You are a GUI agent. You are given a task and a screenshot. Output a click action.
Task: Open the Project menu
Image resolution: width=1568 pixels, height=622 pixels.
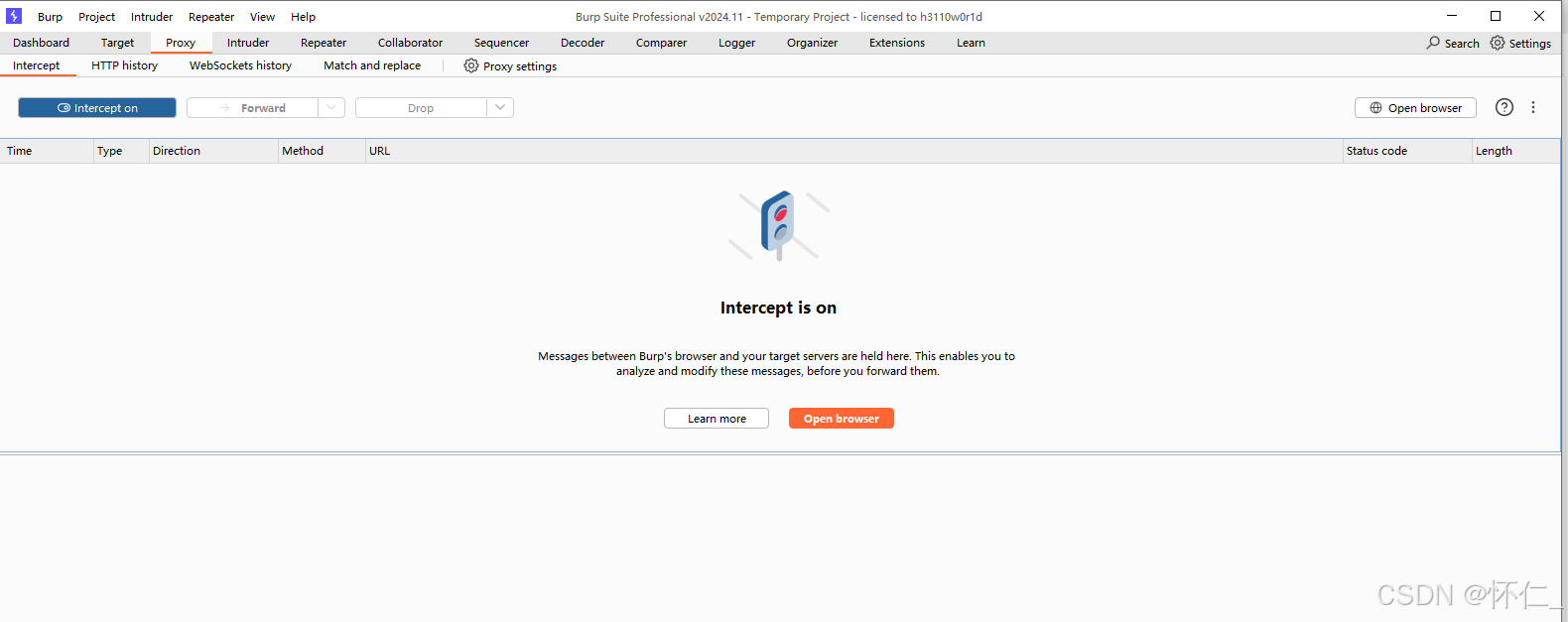[96, 17]
